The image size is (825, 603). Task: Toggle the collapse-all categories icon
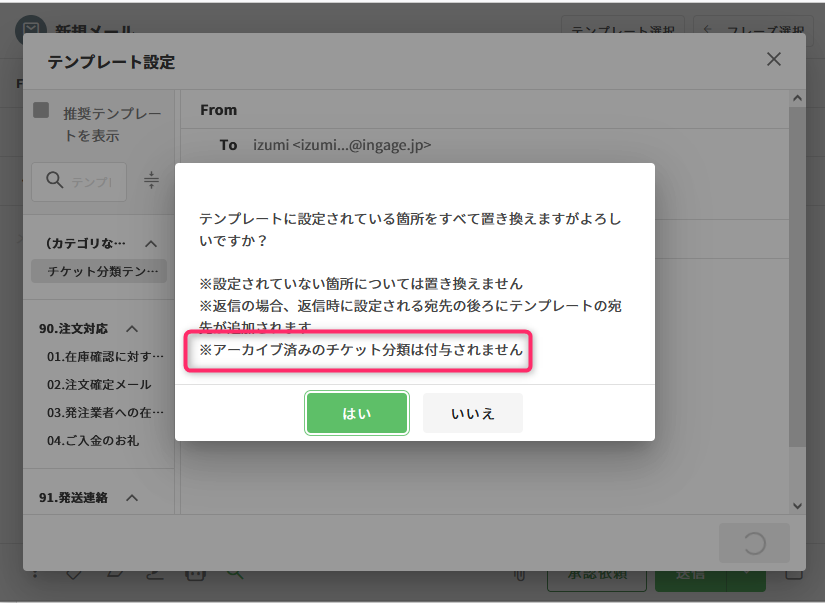(x=151, y=180)
